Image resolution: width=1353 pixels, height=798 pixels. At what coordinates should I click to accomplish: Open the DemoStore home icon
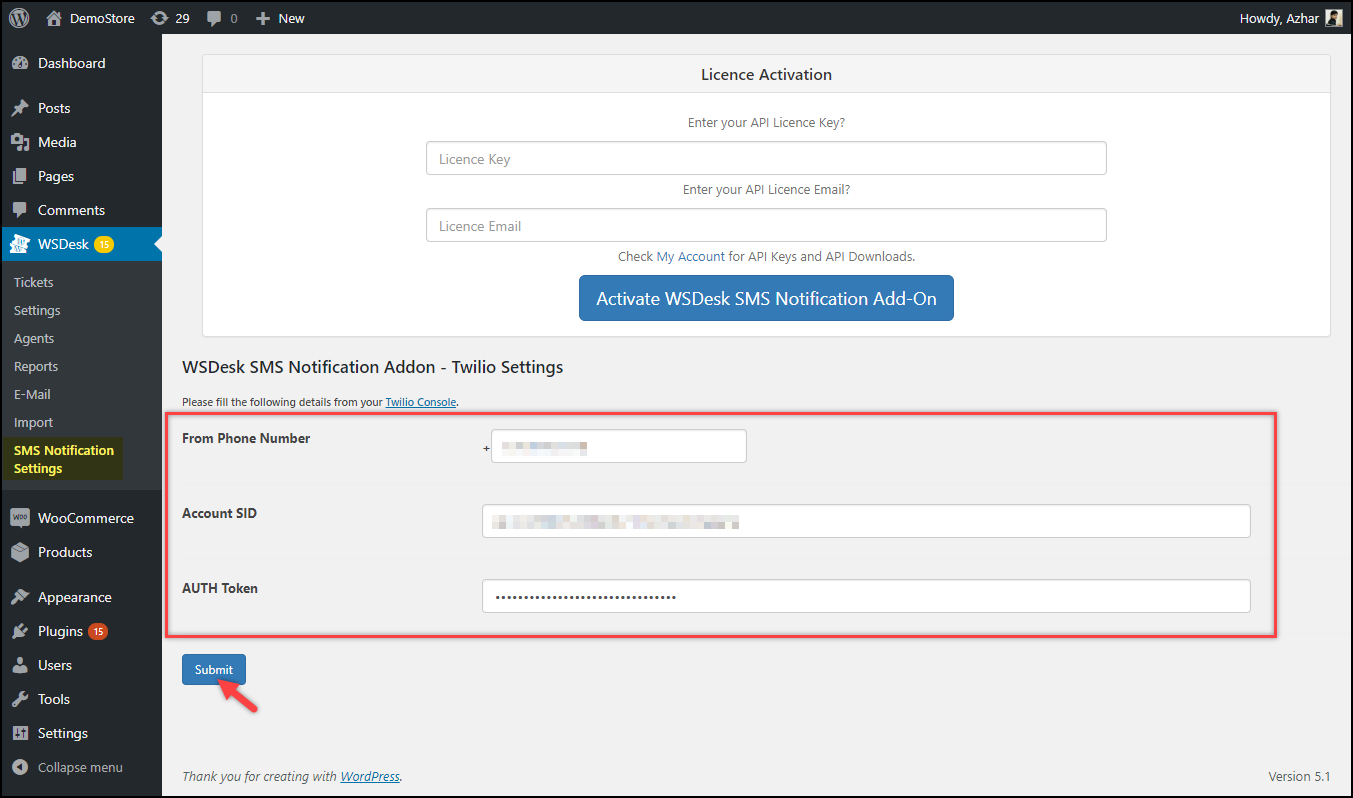pyautogui.click(x=54, y=18)
